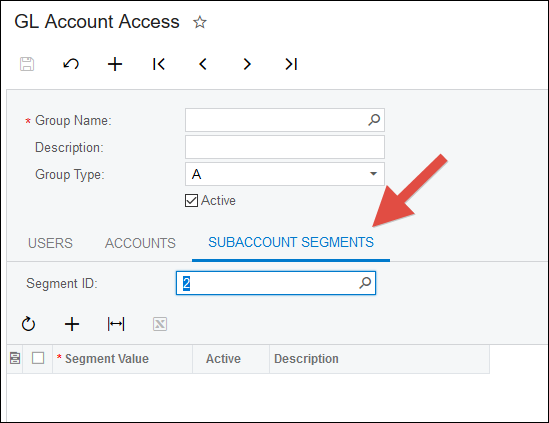549x423 pixels.
Task: Add a row to the segment grid
Action: pos(72,324)
